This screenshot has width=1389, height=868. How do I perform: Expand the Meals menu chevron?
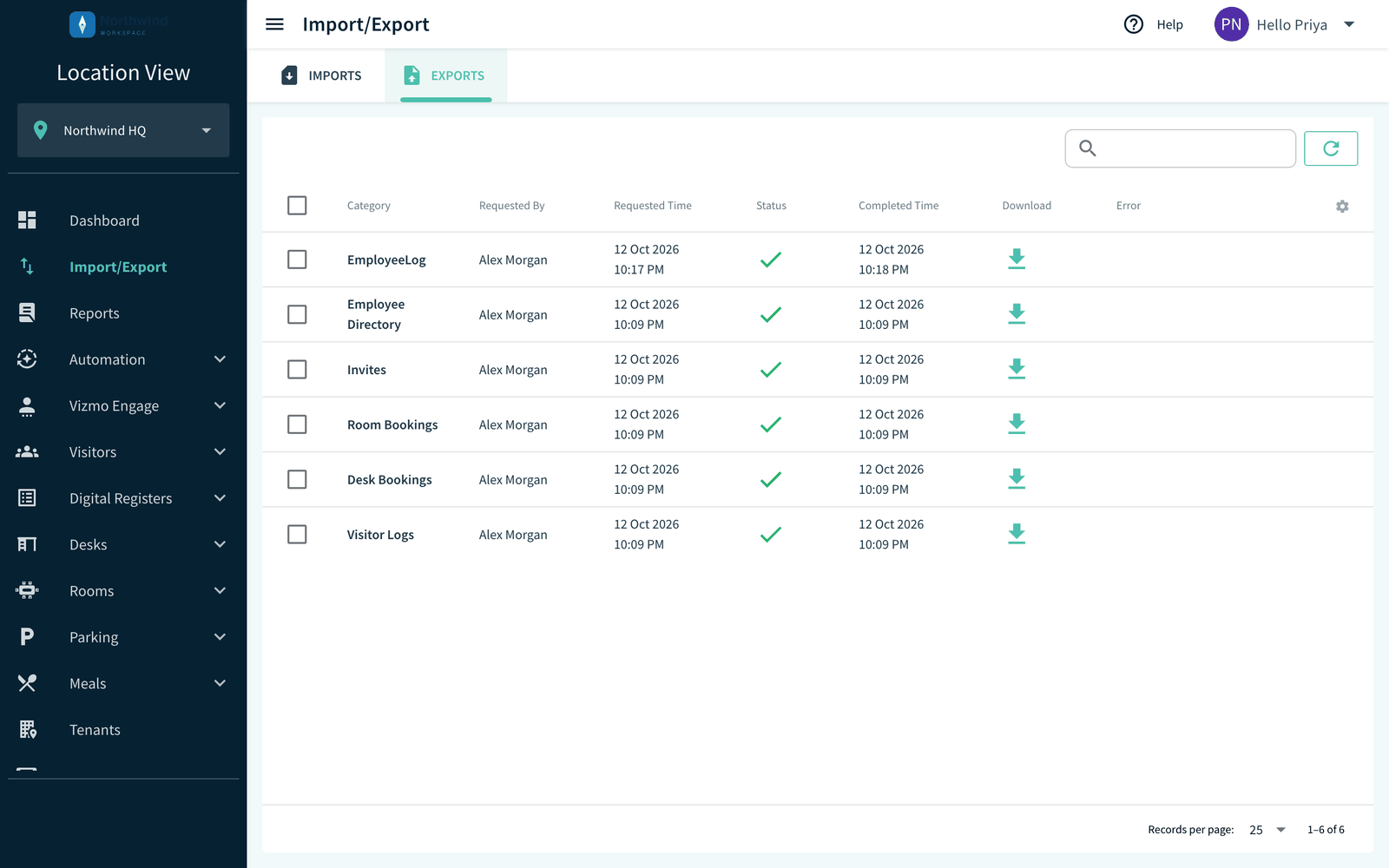click(221, 683)
